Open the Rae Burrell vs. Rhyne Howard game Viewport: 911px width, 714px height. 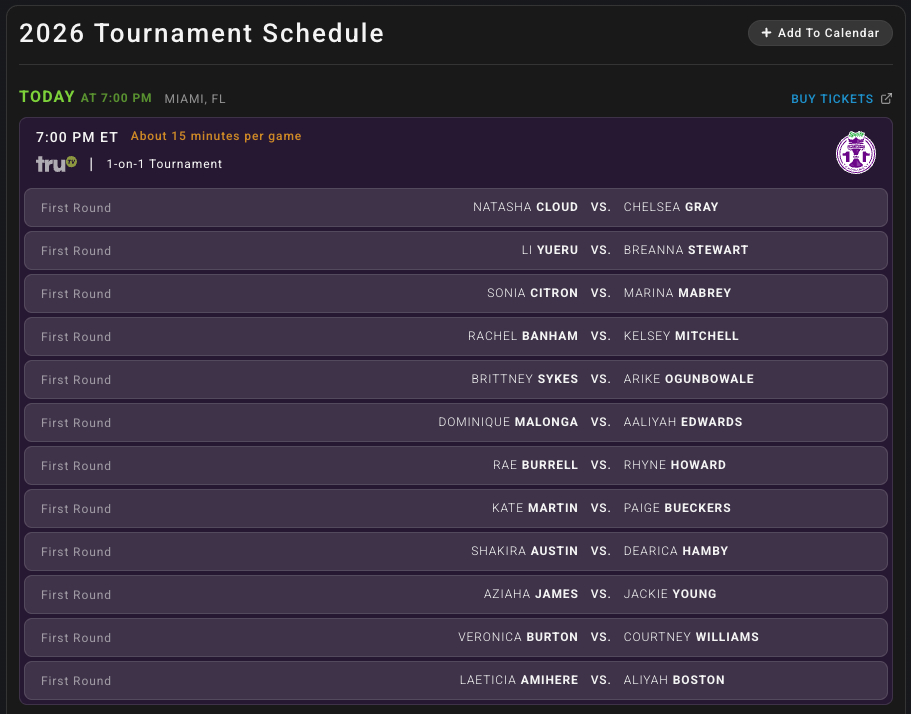pyautogui.click(x=456, y=466)
